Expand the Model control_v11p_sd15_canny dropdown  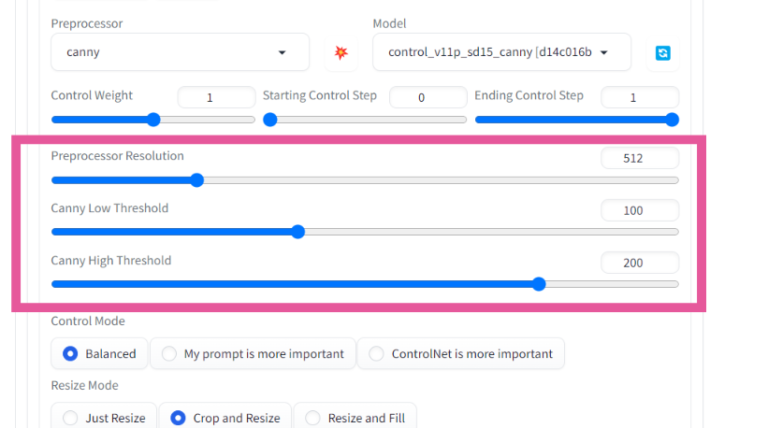tap(501, 52)
